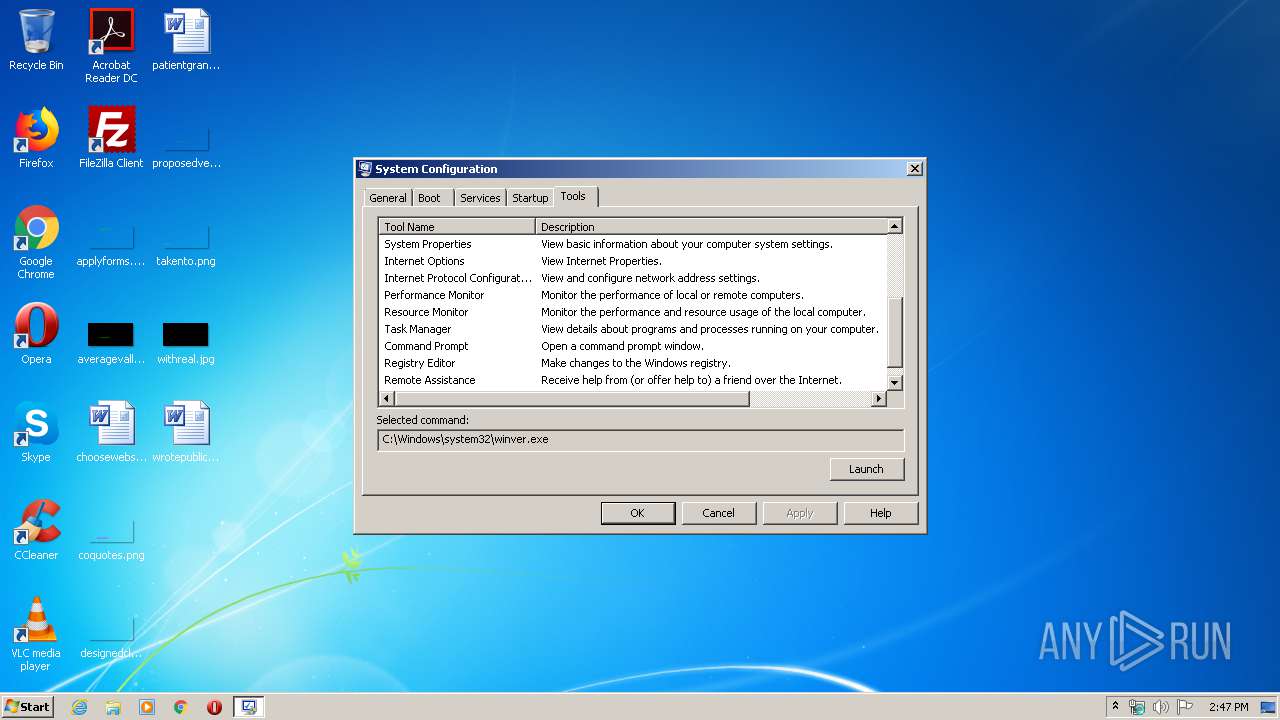The image size is (1280, 720).
Task: Open Google Chrome desktop shortcut
Action: pyautogui.click(x=36, y=243)
